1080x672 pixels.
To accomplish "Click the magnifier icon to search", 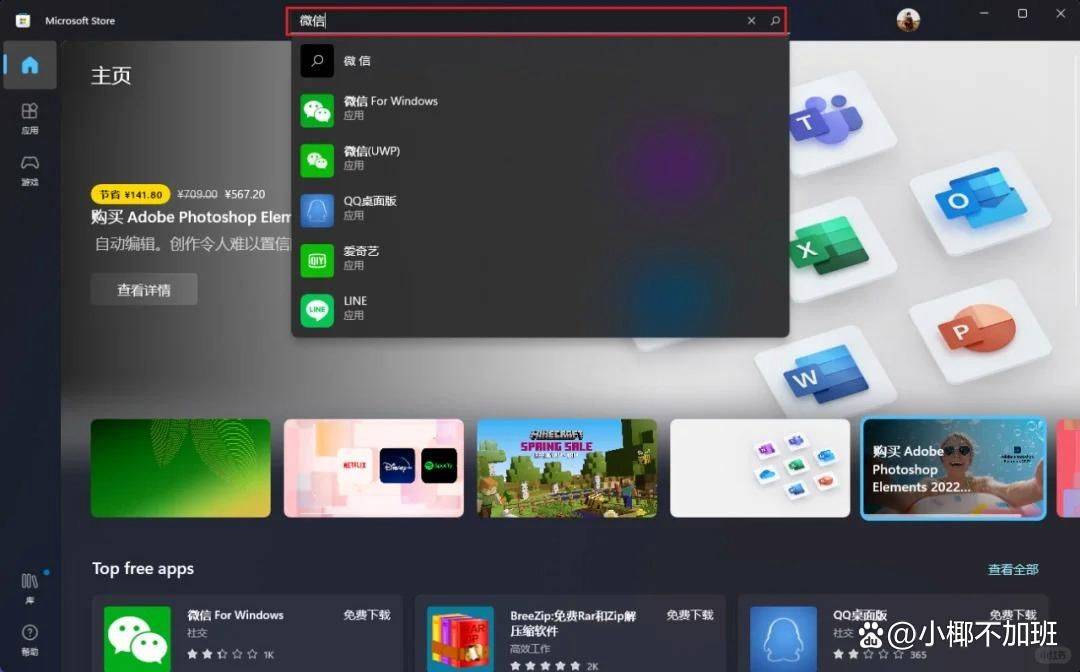I will tap(773, 19).
